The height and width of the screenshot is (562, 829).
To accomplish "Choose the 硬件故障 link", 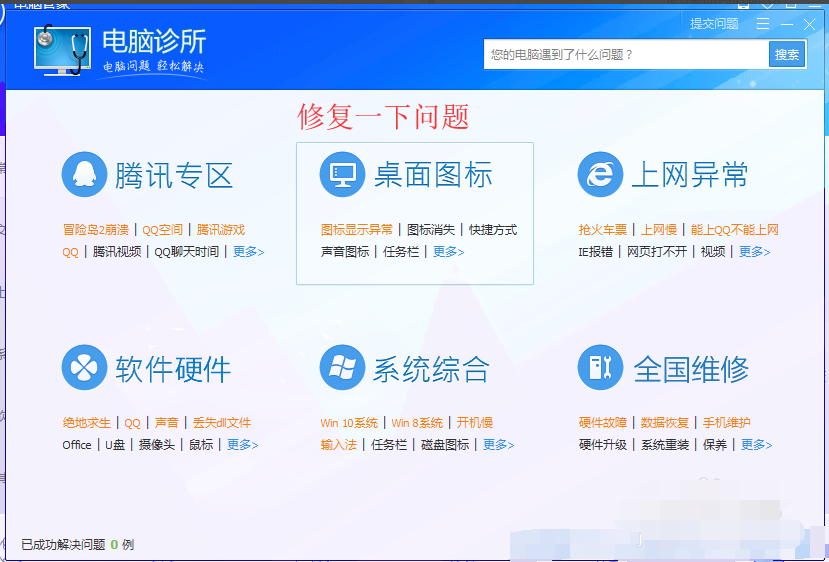I will click(x=603, y=422).
